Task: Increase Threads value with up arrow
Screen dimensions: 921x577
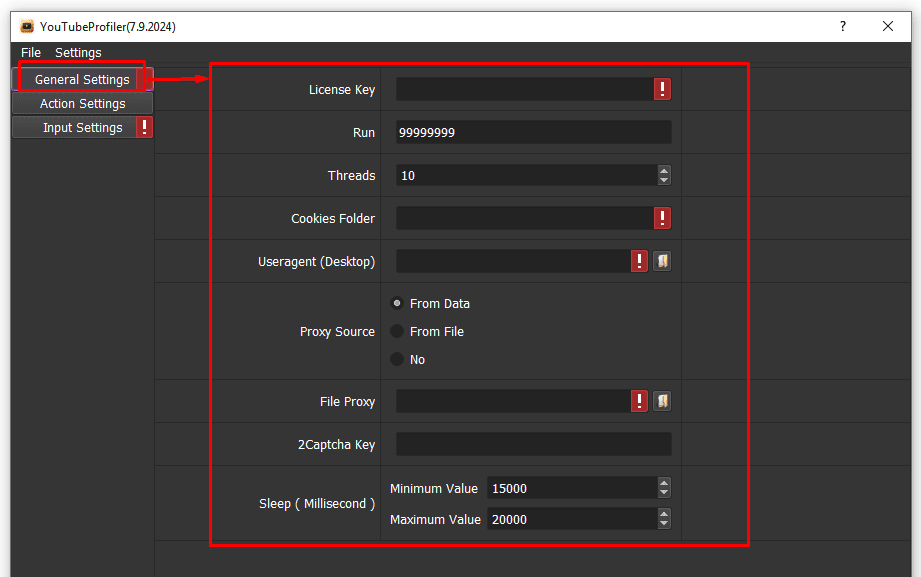Action: [x=664, y=170]
